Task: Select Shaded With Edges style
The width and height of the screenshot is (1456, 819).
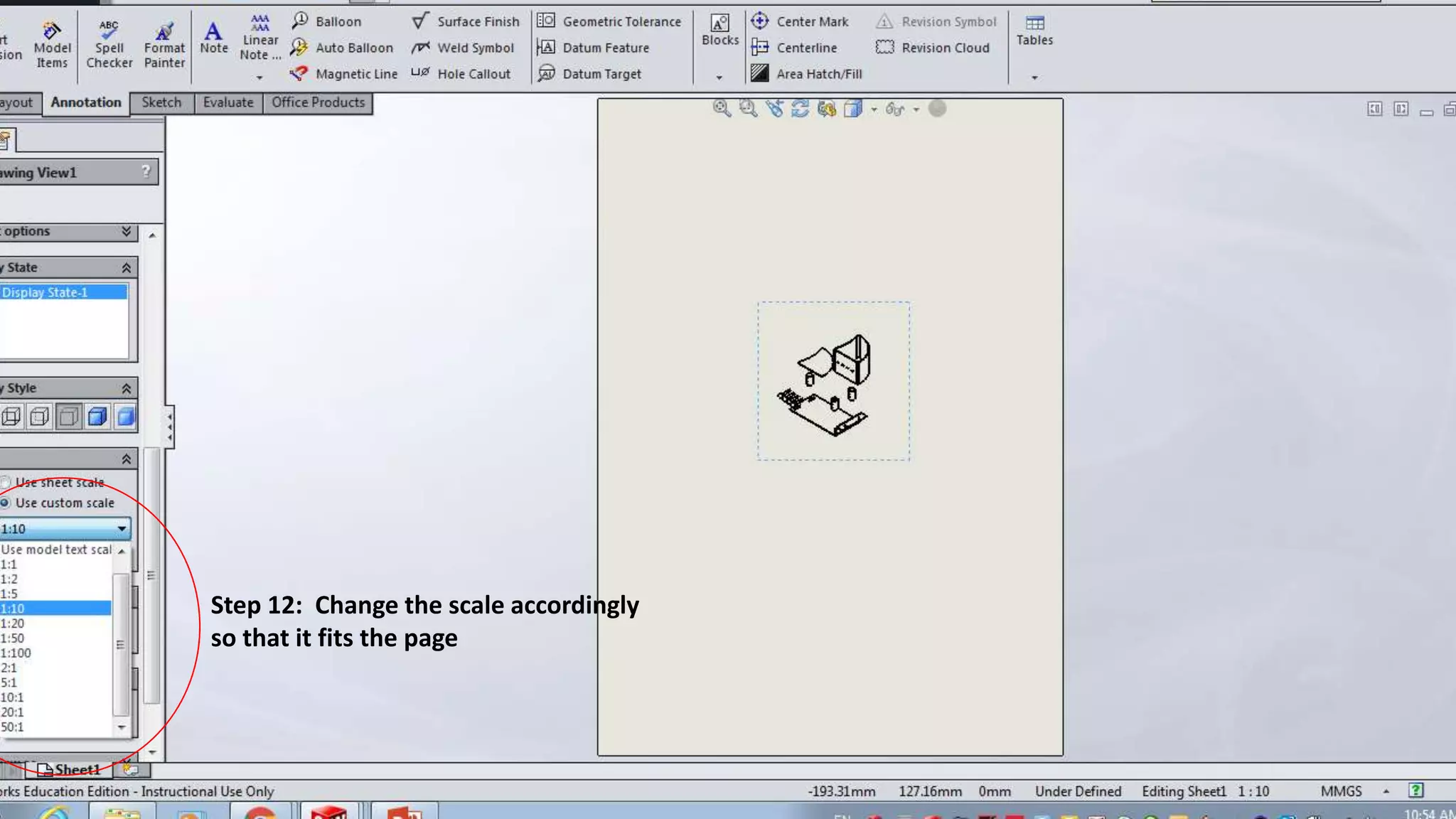Action: coord(97,417)
